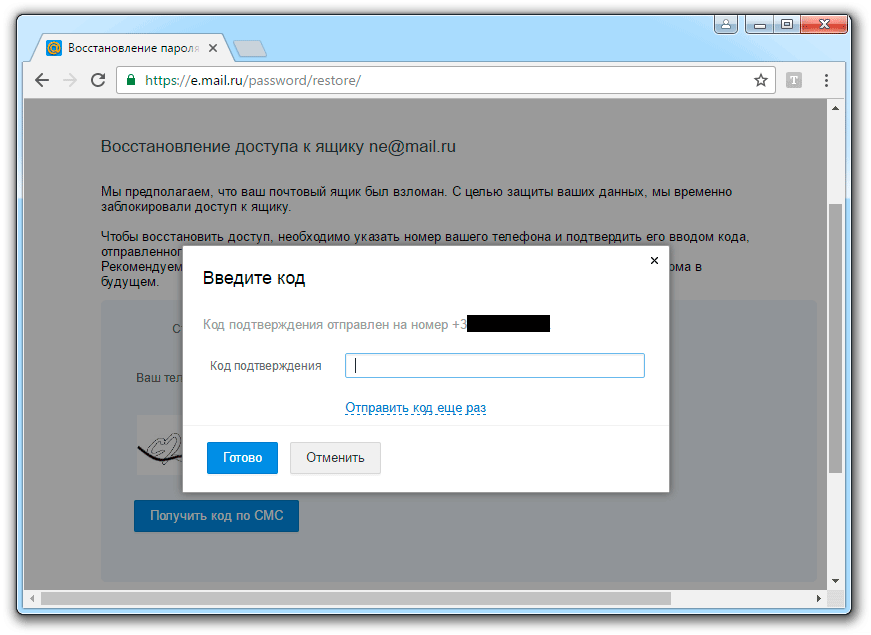Go back with the browser back arrow
This screenshot has width=871, height=635.
point(42,81)
